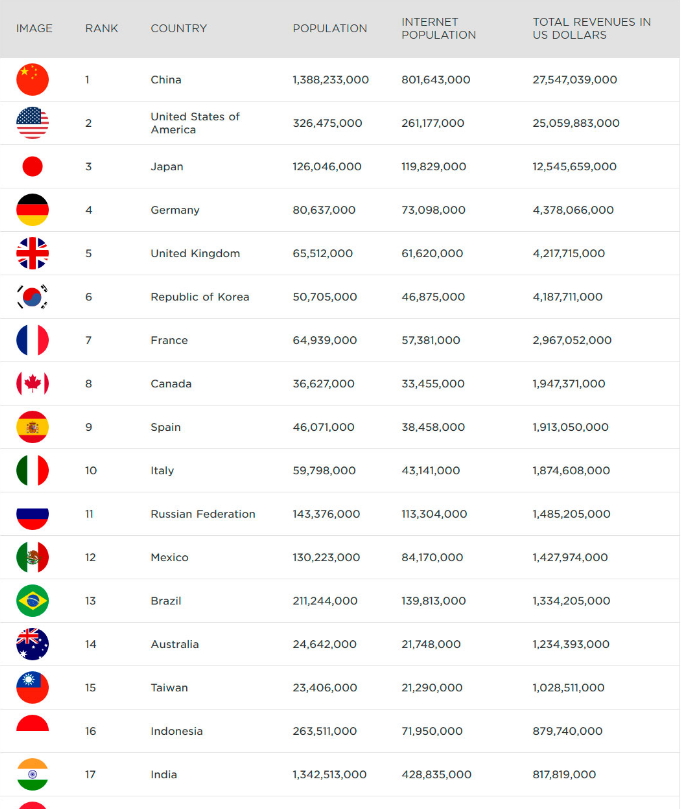Click the Mexico flag icon
This screenshot has height=809, width=681.
pyautogui.click(x=32, y=557)
